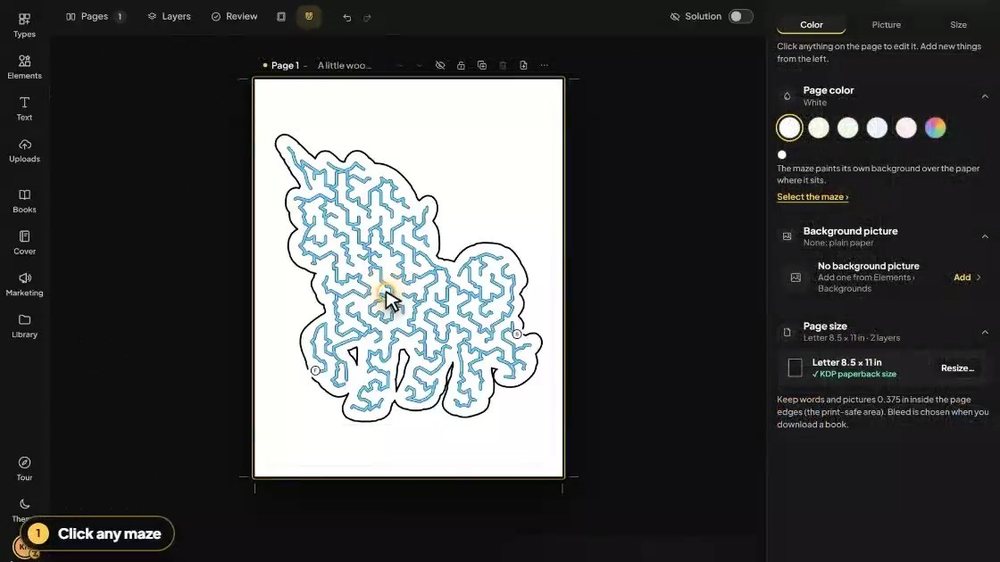The height and width of the screenshot is (562, 1000).
Task: Open the Library folder
Action: tap(24, 326)
